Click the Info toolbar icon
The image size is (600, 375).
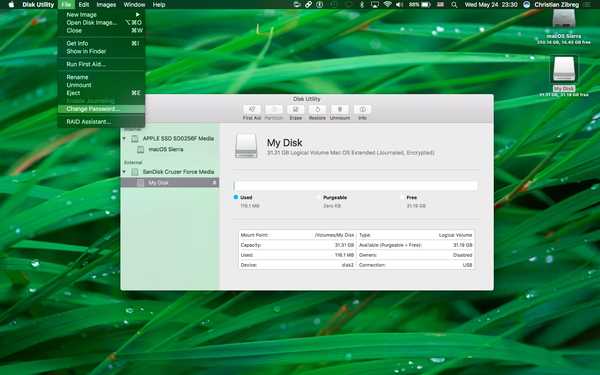pos(362,109)
